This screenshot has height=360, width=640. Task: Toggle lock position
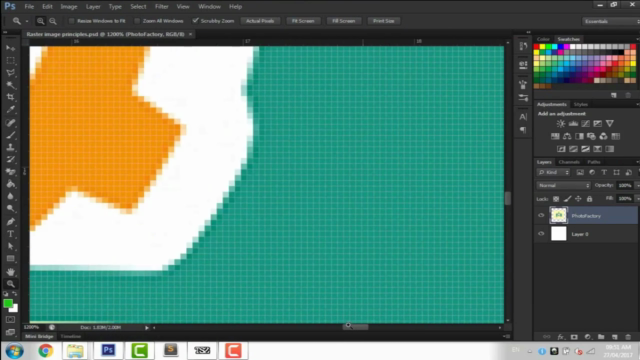pyautogui.click(x=578, y=199)
